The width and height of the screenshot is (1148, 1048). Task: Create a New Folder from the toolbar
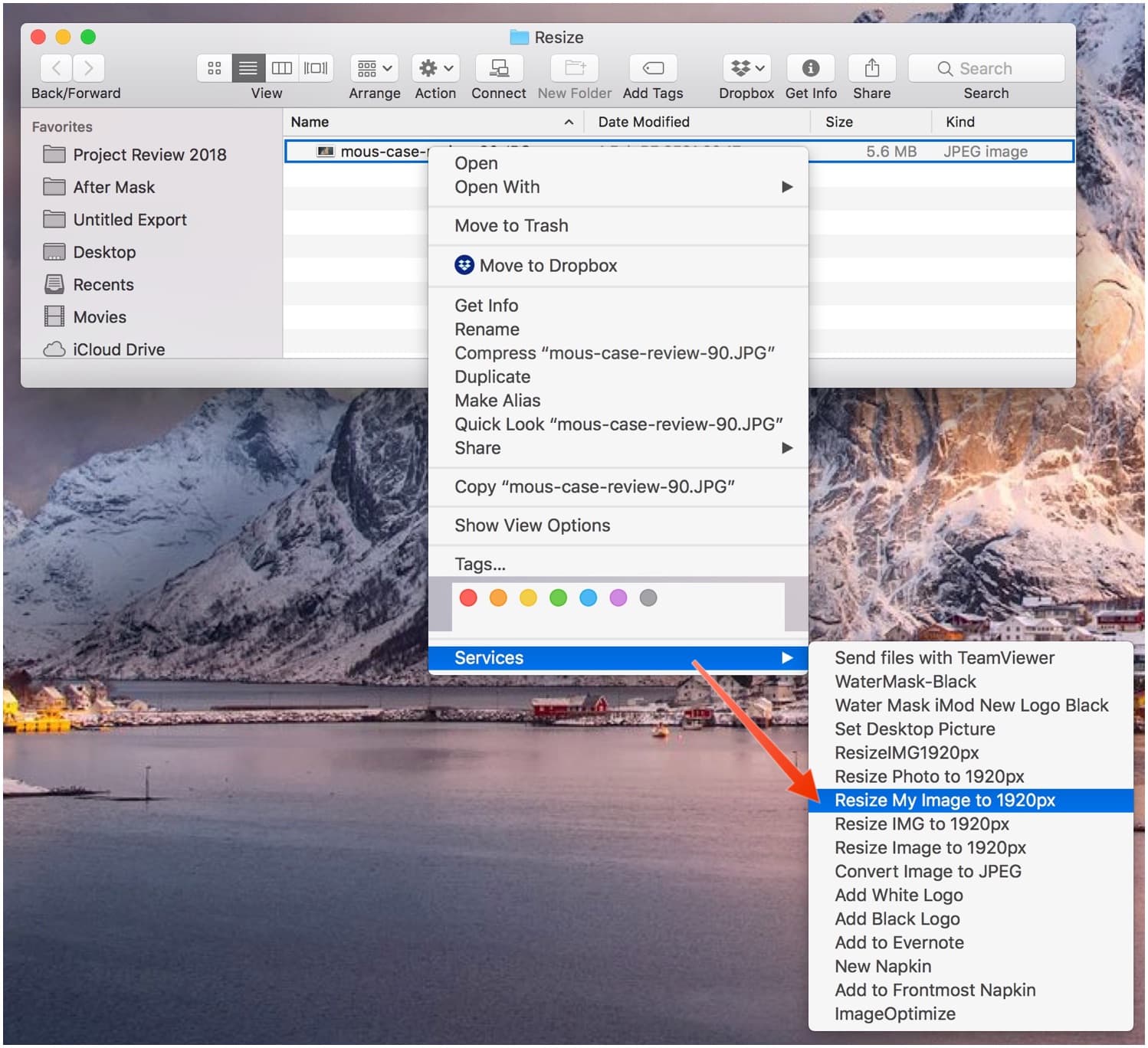click(x=573, y=68)
